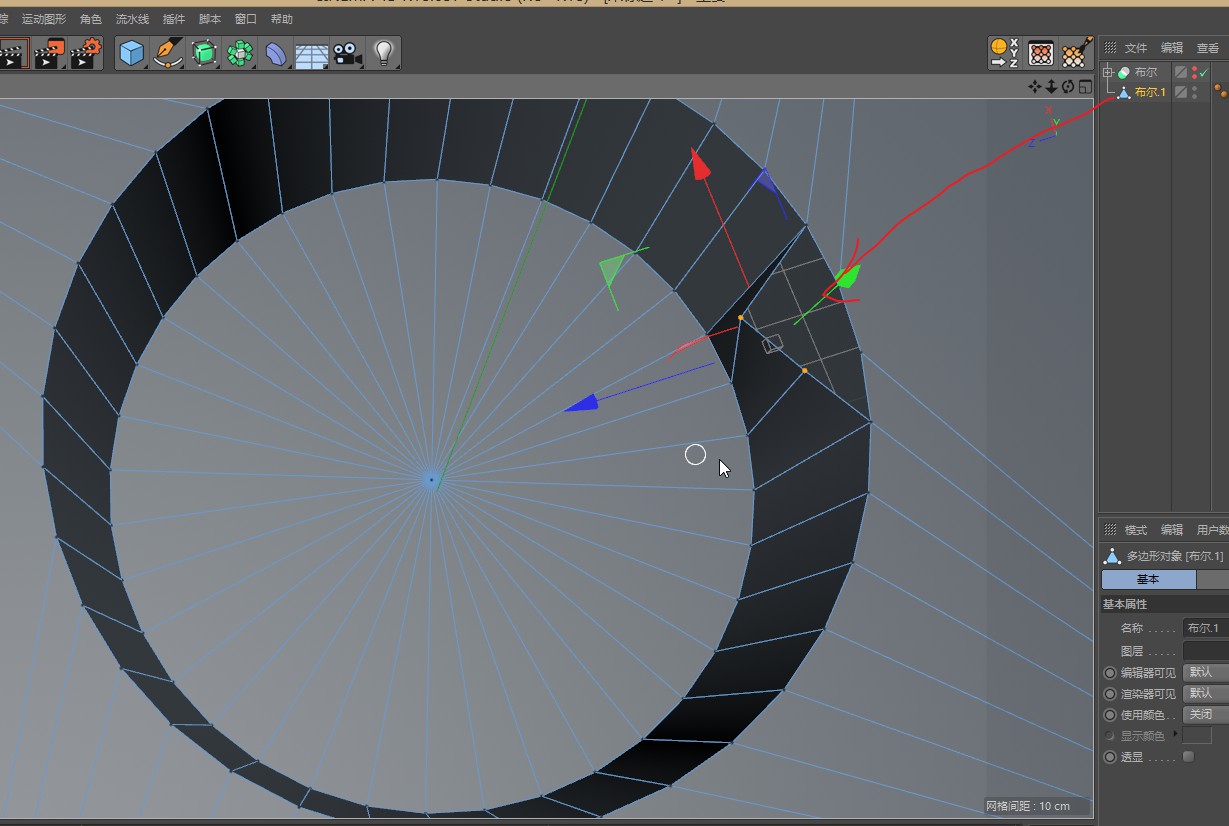Viewport: 1229px width, 826px height.
Task: Open the 编辑器可见 默认 dropdown
Action: (x=1205, y=672)
